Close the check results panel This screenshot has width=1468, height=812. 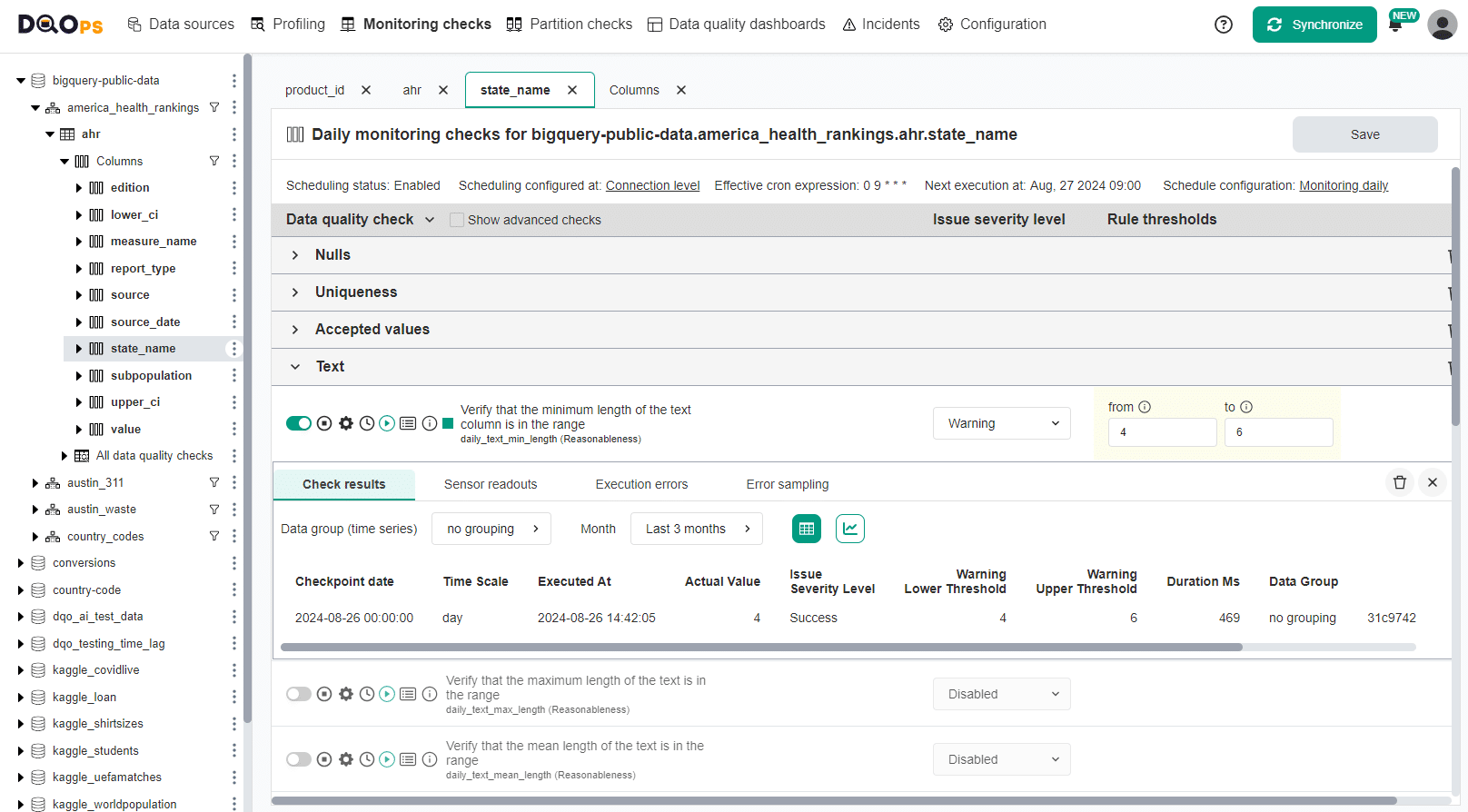coord(1433,482)
